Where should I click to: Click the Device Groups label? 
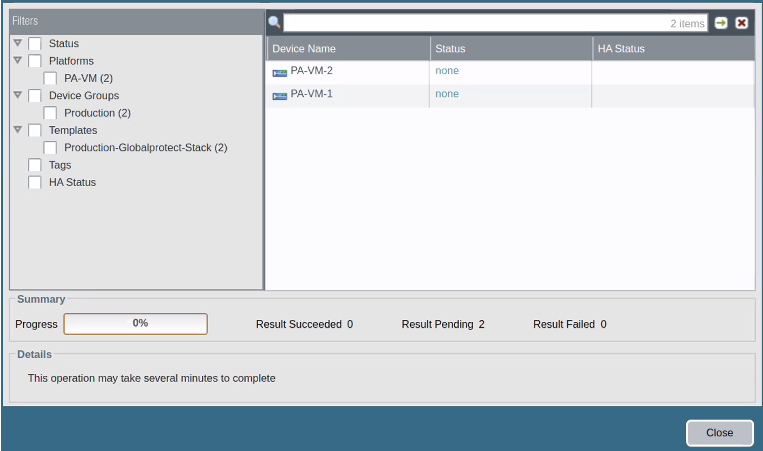pos(84,96)
